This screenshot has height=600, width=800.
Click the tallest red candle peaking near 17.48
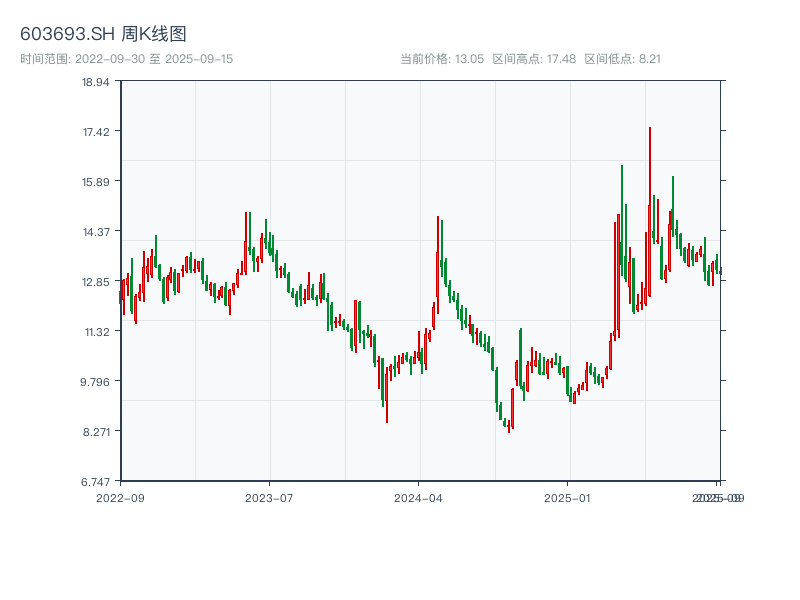pos(650,214)
